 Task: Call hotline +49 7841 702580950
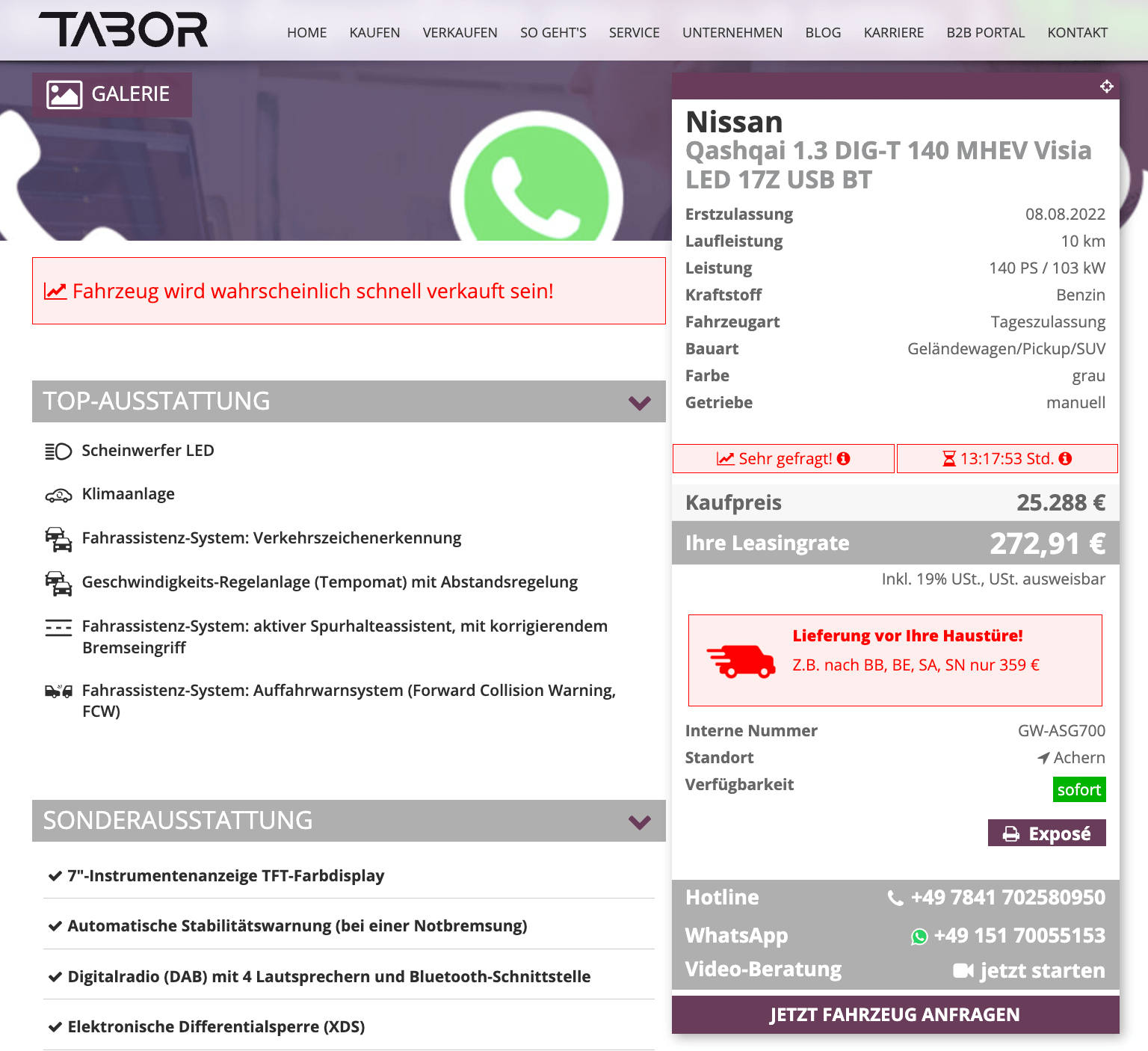click(1007, 898)
